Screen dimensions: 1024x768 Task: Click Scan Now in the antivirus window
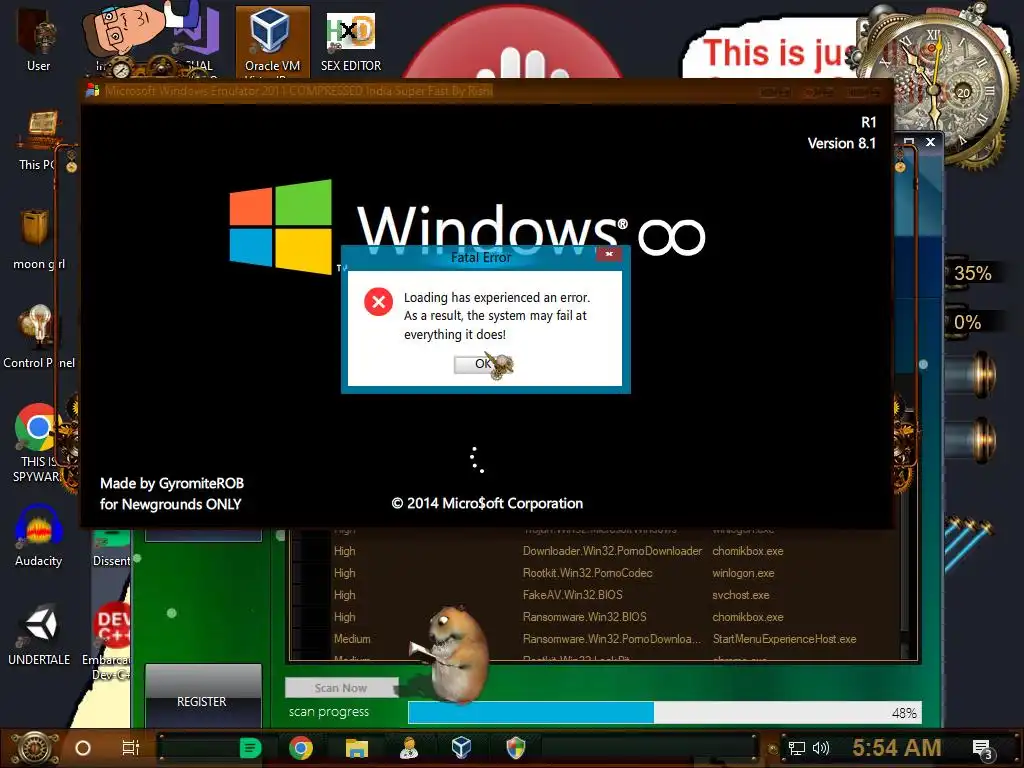pyautogui.click(x=342, y=688)
